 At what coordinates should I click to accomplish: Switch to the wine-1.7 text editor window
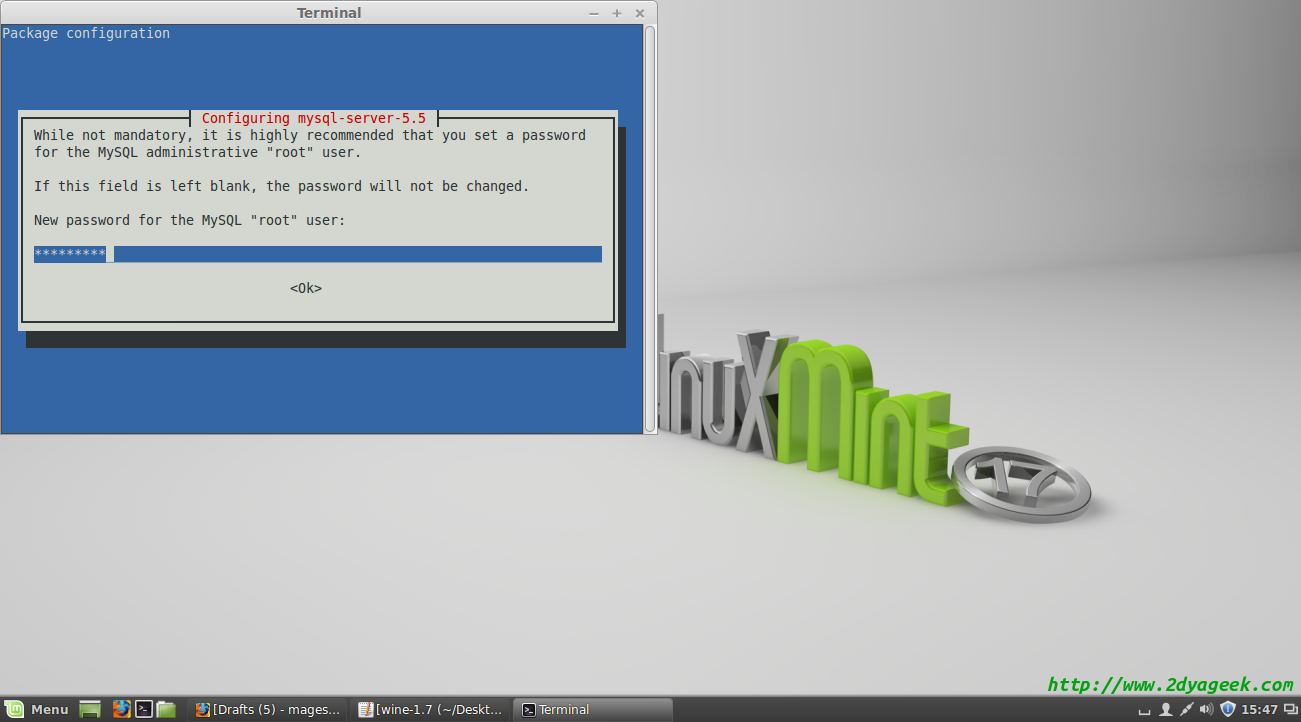431,710
